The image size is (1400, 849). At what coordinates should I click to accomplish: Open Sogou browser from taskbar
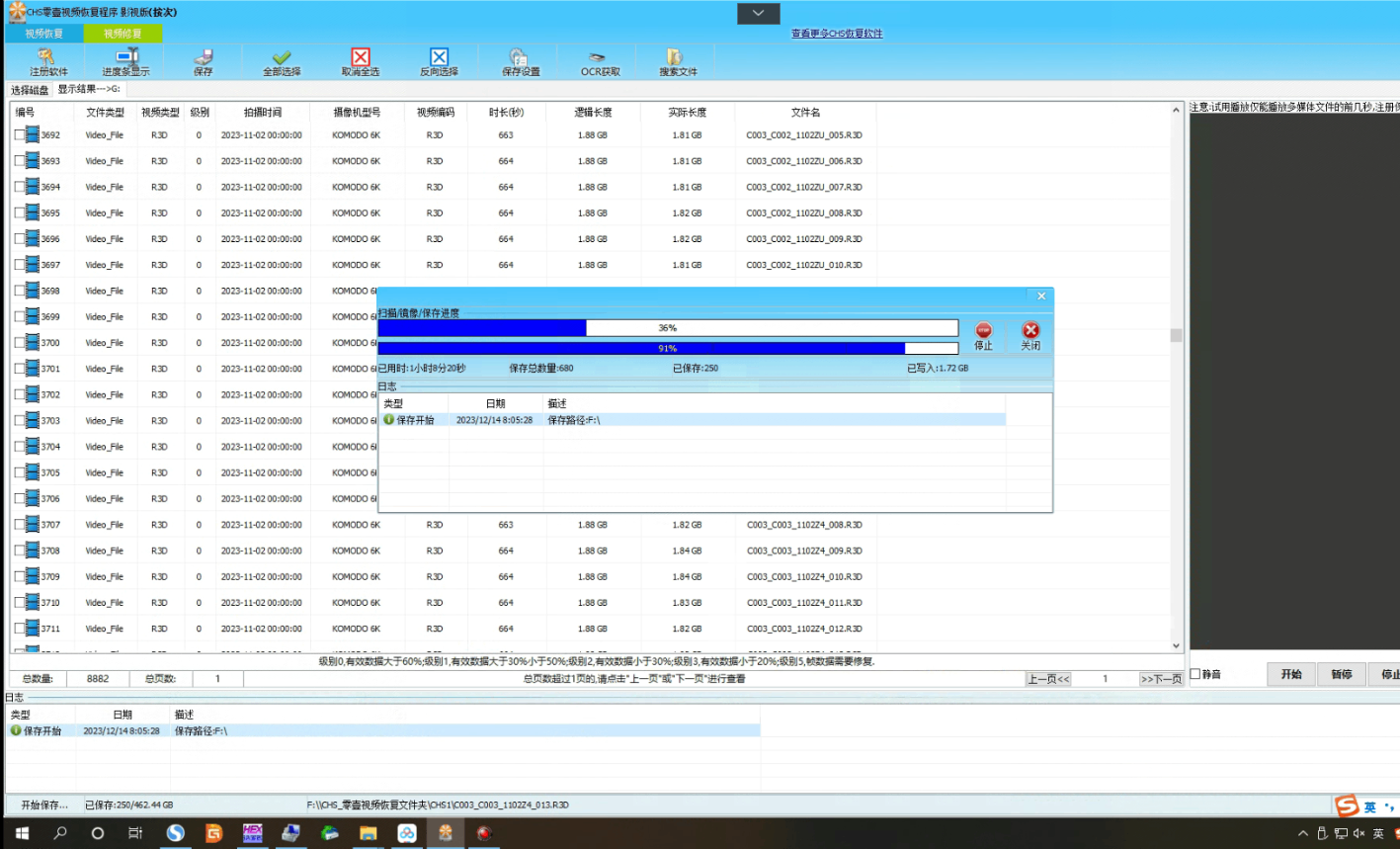pyautogui.click(x=175, y=833)
